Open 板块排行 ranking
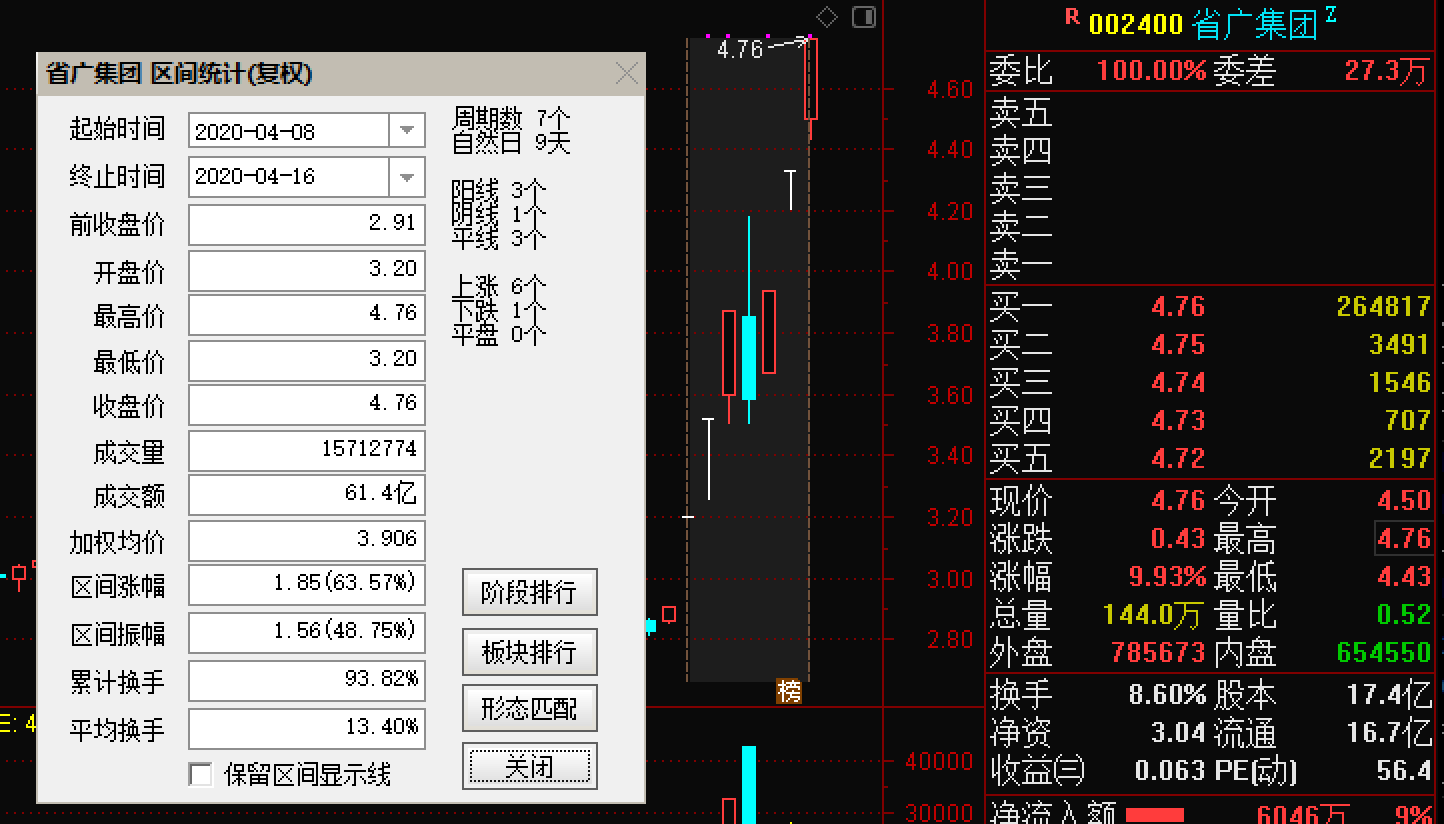 coord(529,652)
